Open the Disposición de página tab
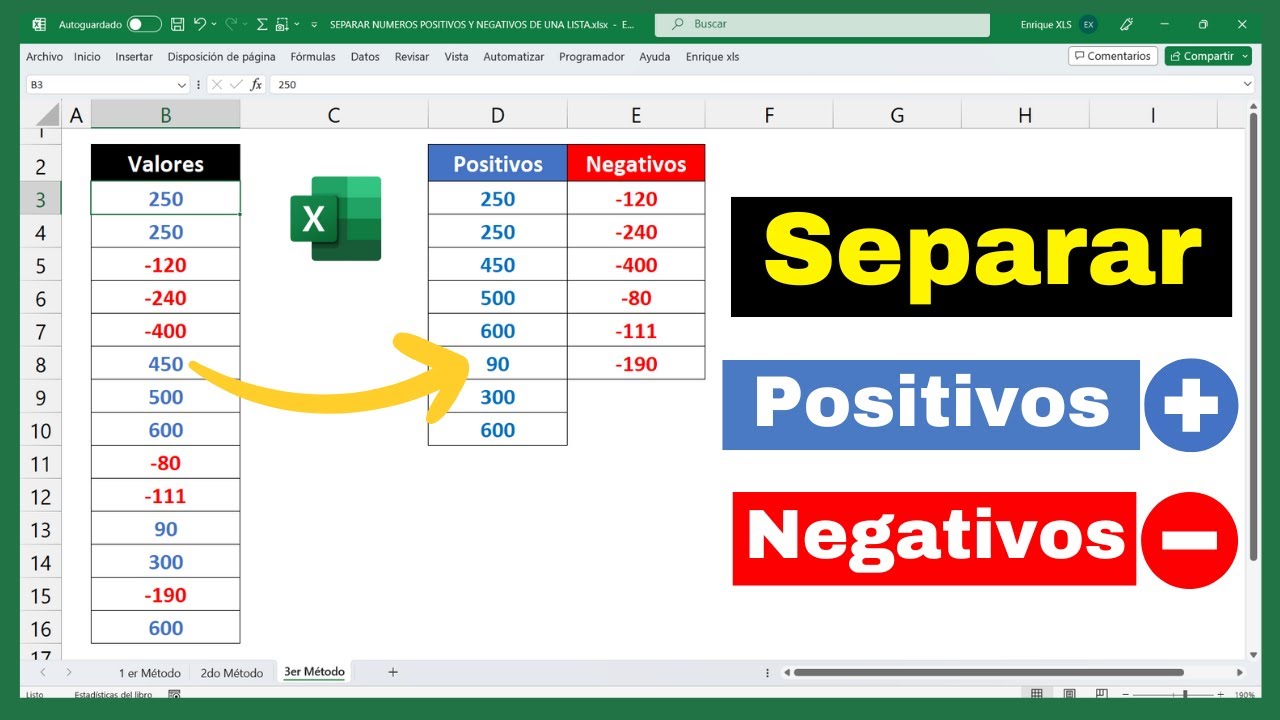Viewport: 1280px width, 720px height. coord(221,57)
